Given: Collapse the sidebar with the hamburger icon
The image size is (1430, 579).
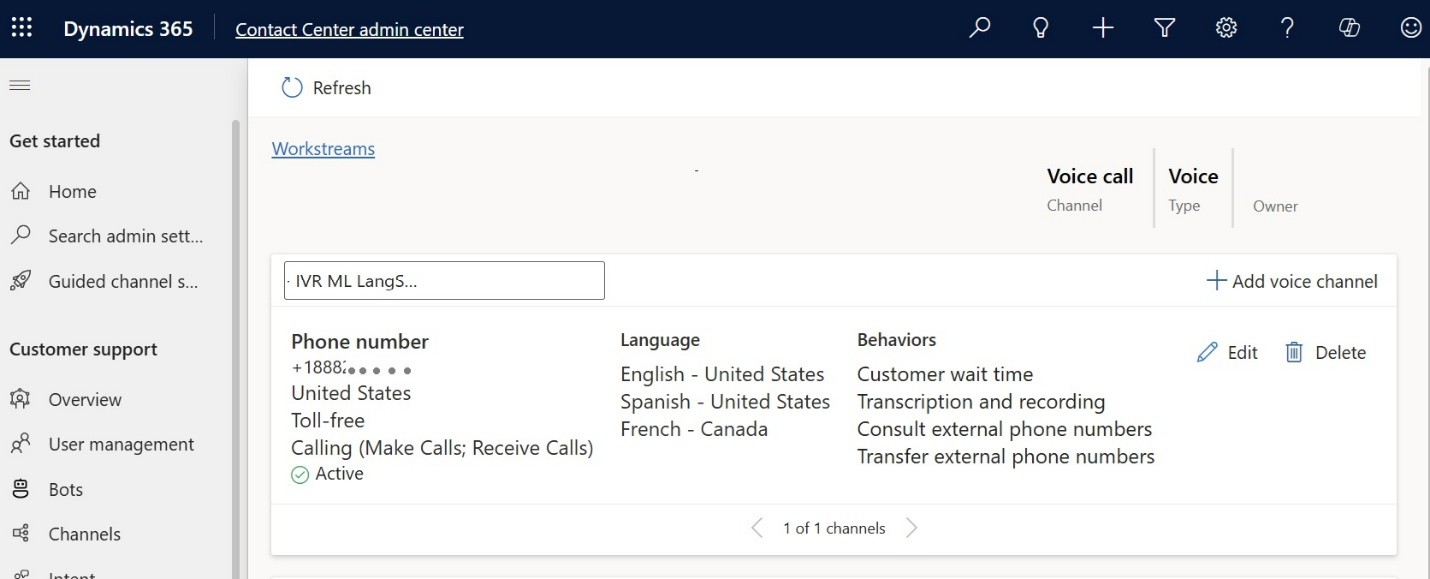Looking at the screenshot, I should point(19,84).
